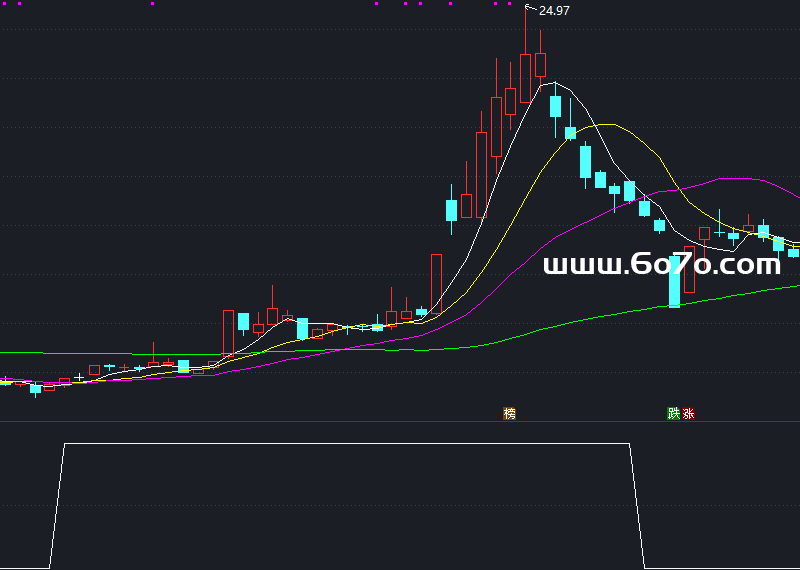This screenshot has height=570, width=800.
Task: Select the tall red candle at the first breakout
Action: (228, 332)
